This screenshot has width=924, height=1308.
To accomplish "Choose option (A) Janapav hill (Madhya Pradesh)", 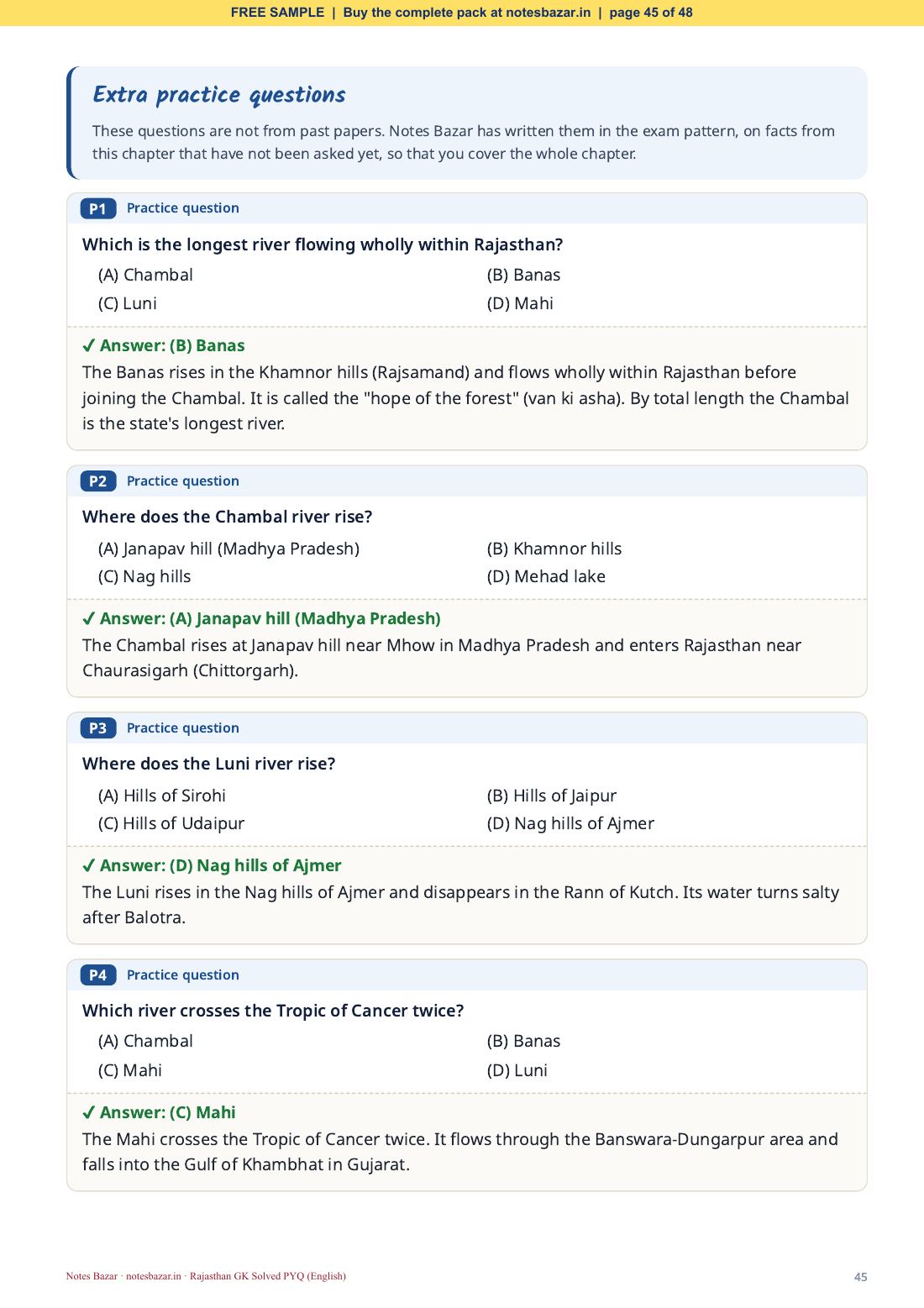I will [228, 549].
